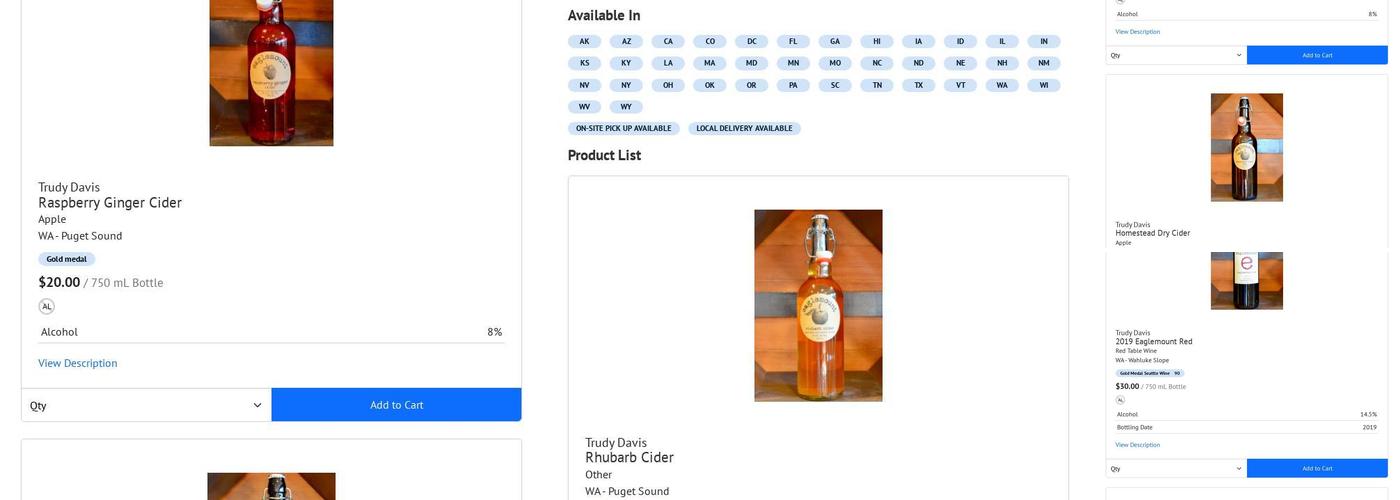Open the Rhubarb Cider bottle photo
The width and height of the screenshot is (1400, 500).
818,305
